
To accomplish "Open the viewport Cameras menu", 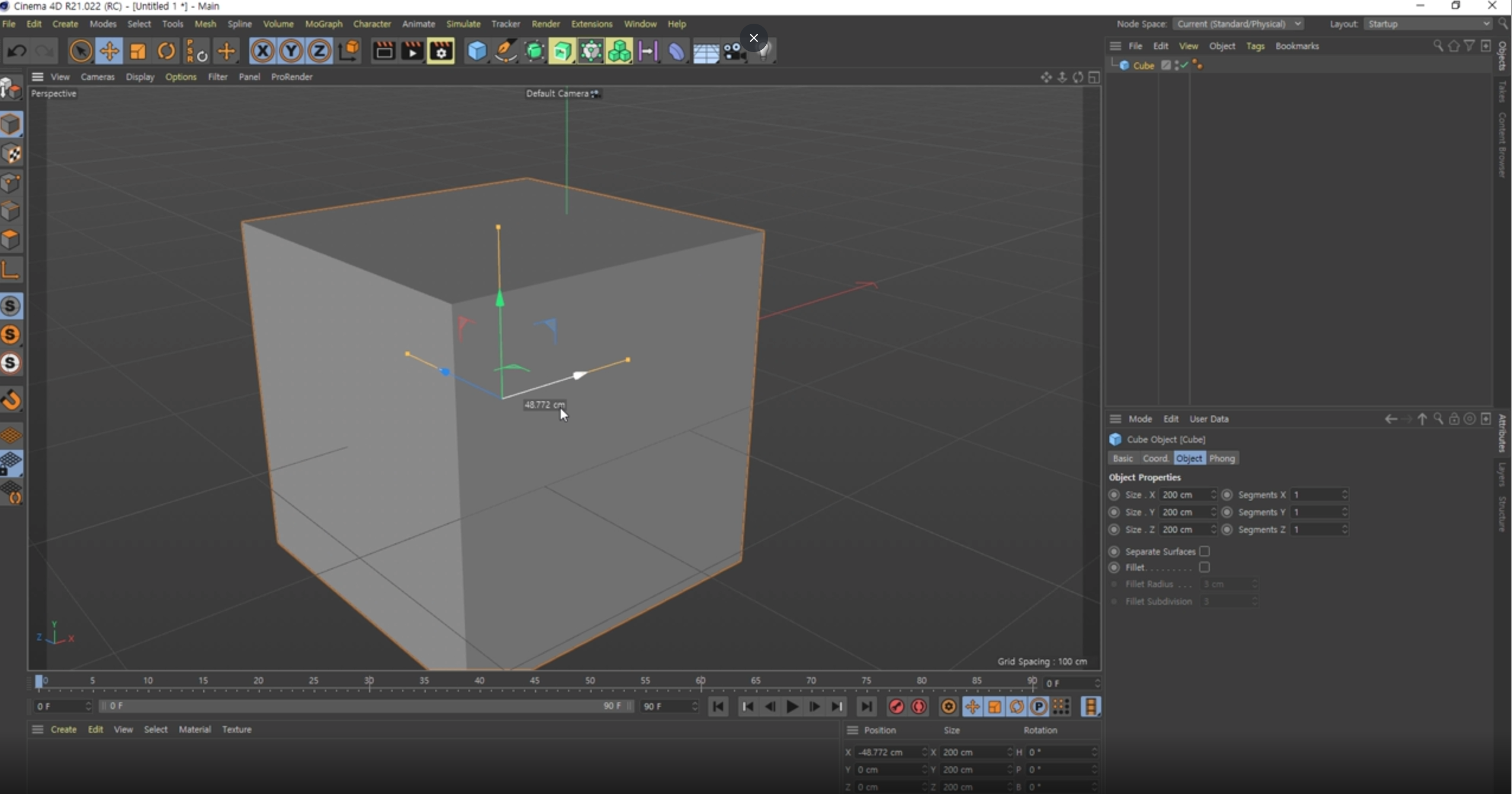I will 97,77.
